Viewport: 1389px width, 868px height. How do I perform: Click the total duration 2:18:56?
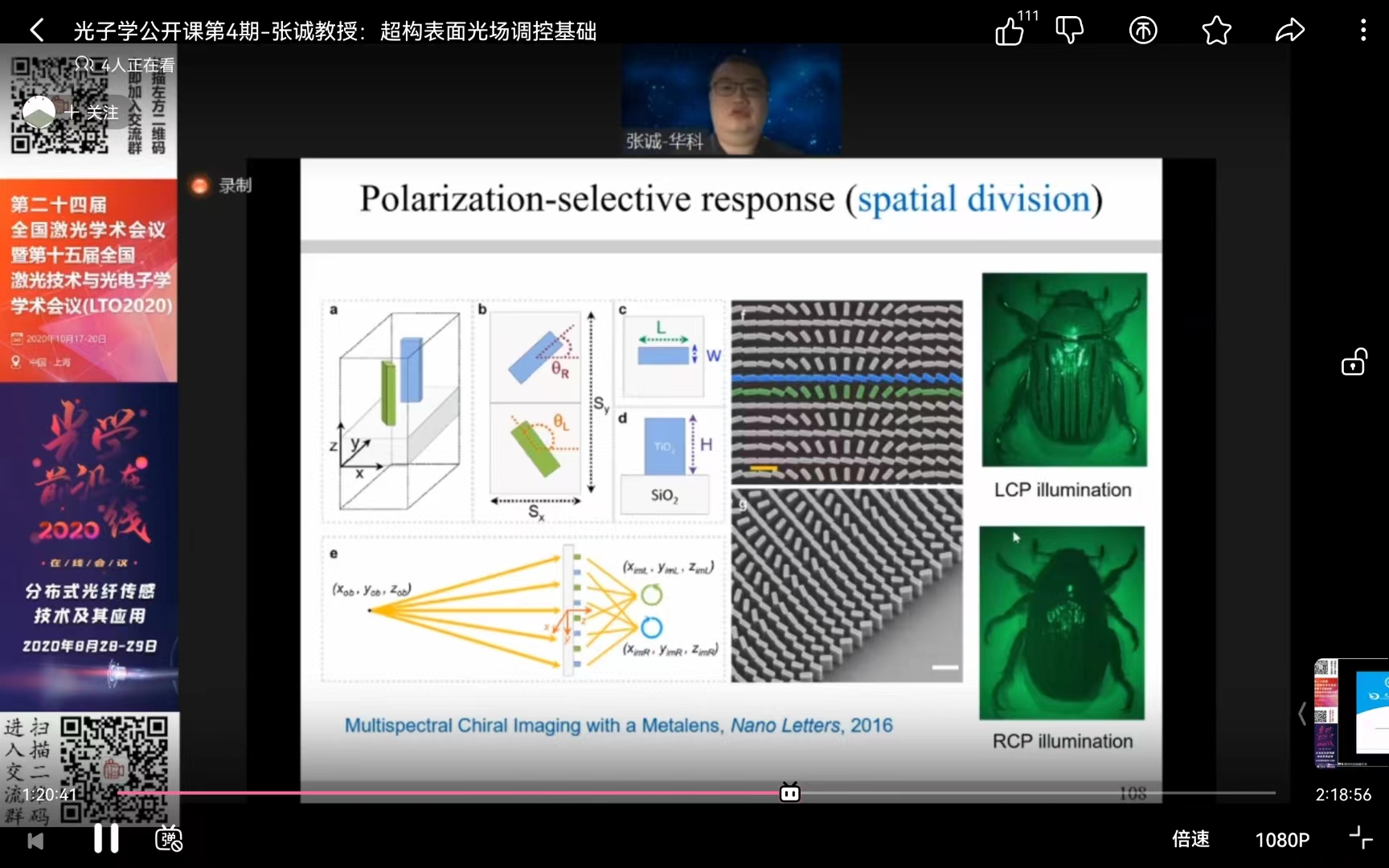pos(1343,795)
